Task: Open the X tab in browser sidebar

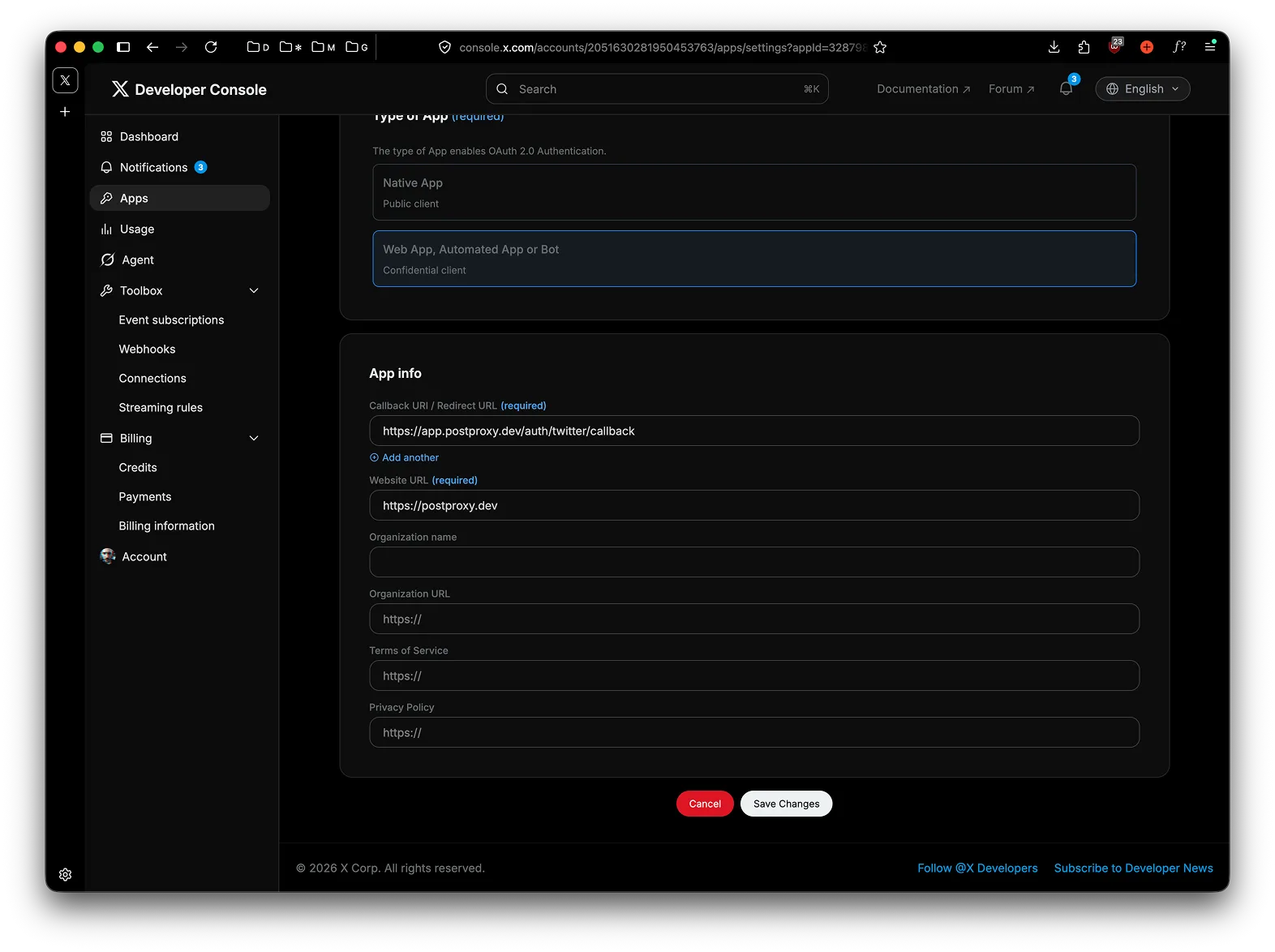Action: 65,80
